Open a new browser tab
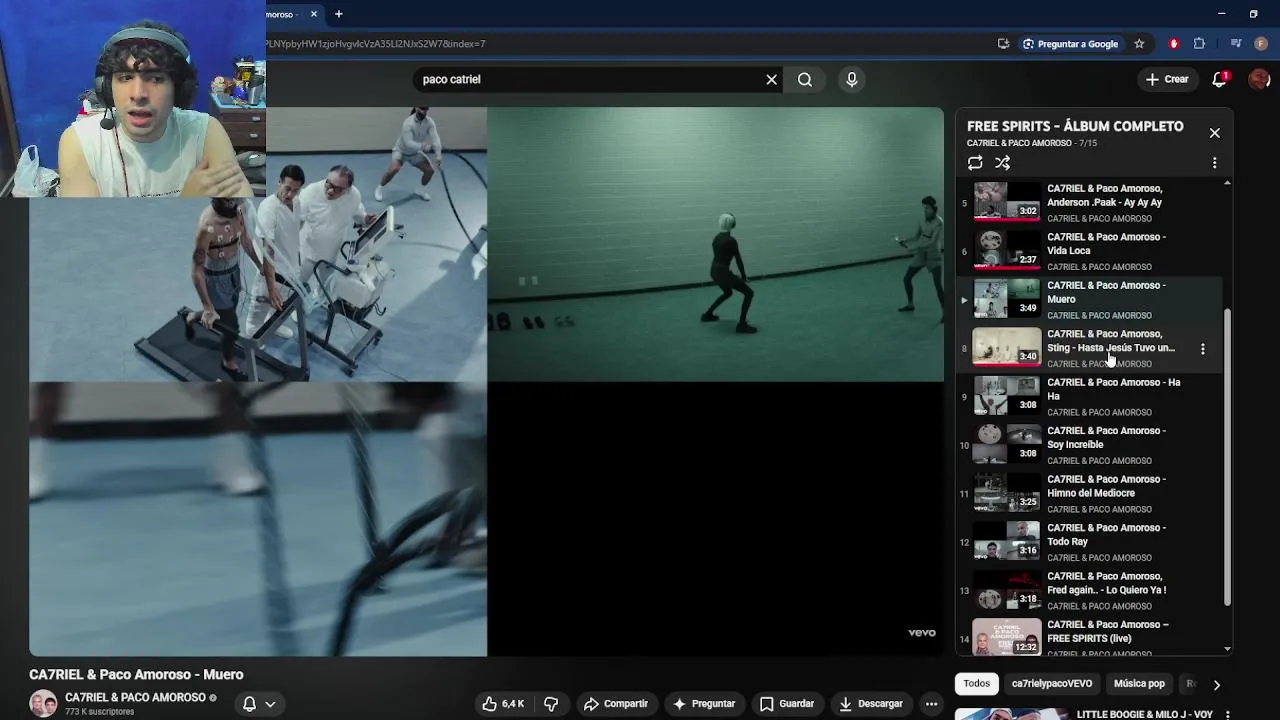The height and width of the screenshot is (720, 1280). [x=338, y=14]
